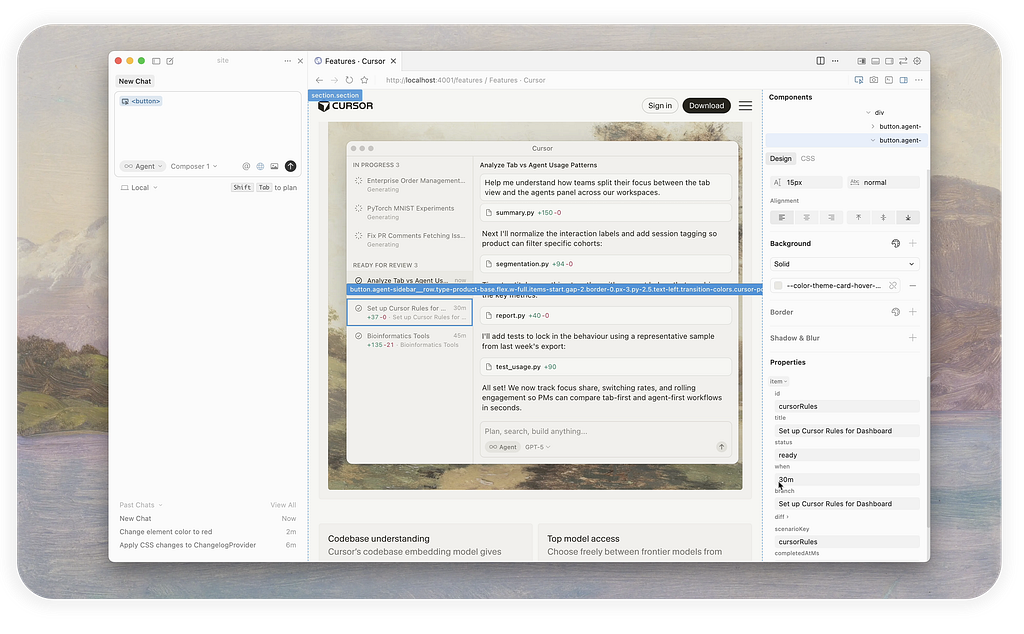Bookmark the page with the star icon
Screen dimensions: 1024x634
(364, 80)
